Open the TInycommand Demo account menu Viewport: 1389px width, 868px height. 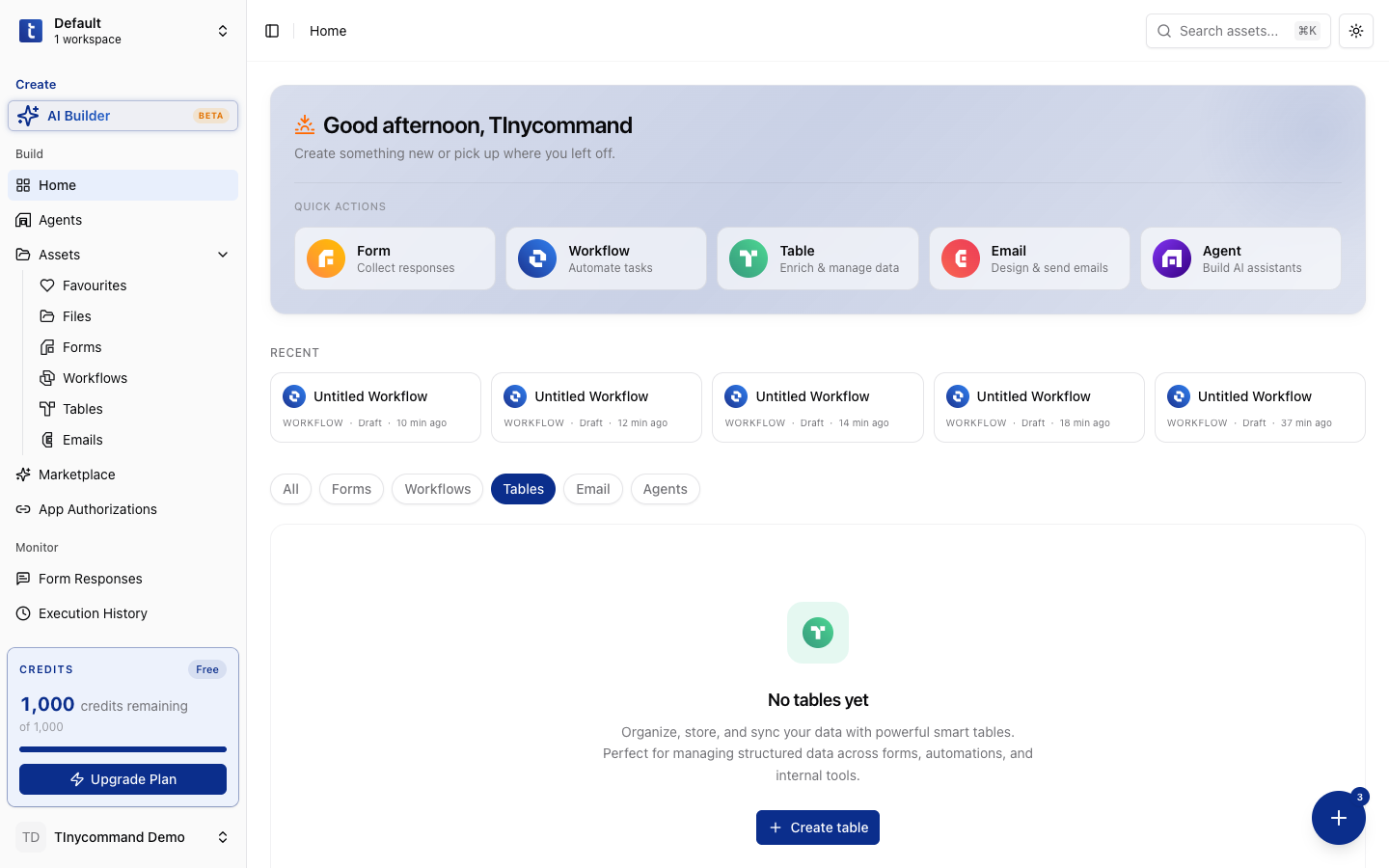[123, 837]
